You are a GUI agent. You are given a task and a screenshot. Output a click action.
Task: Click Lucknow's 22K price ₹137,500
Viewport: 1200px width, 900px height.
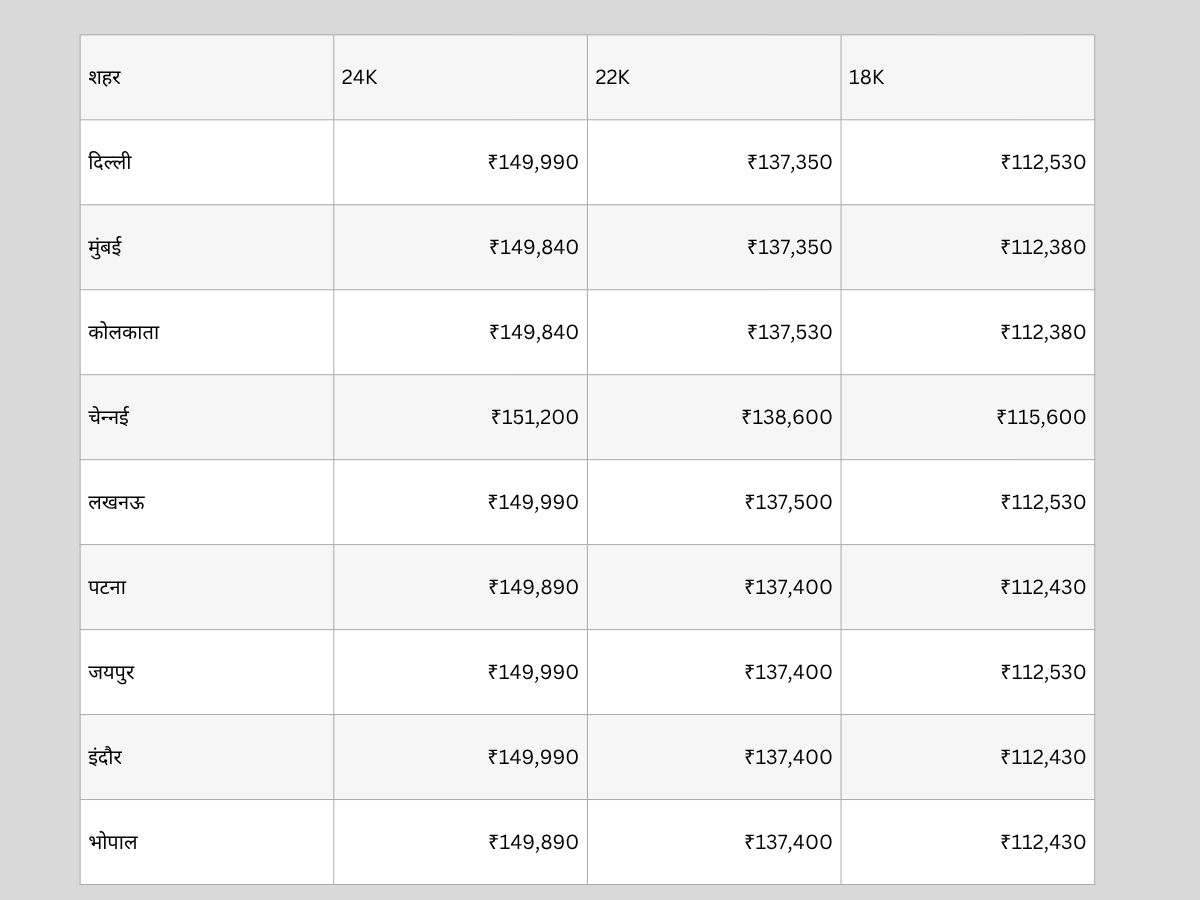788,502
